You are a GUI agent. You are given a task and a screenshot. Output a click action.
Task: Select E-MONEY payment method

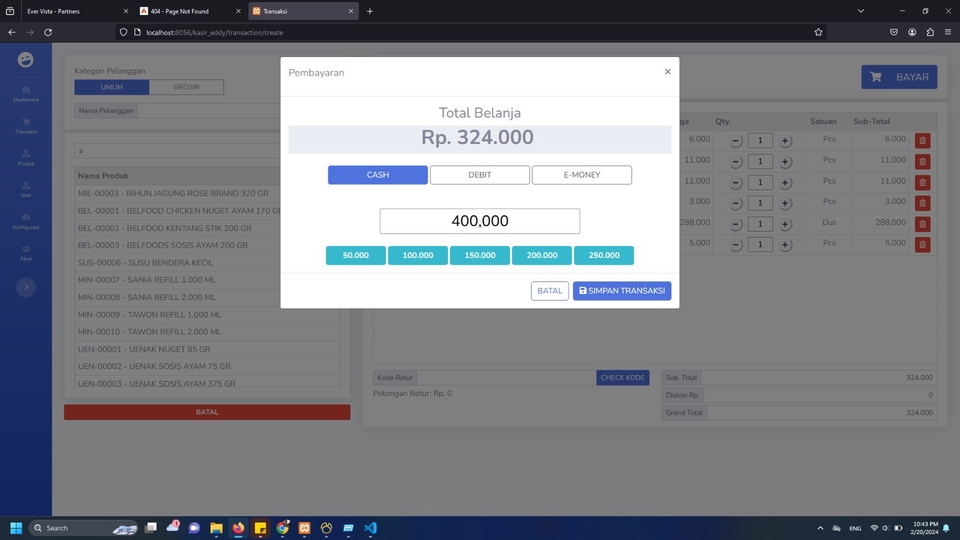click(x=582, y=175)
